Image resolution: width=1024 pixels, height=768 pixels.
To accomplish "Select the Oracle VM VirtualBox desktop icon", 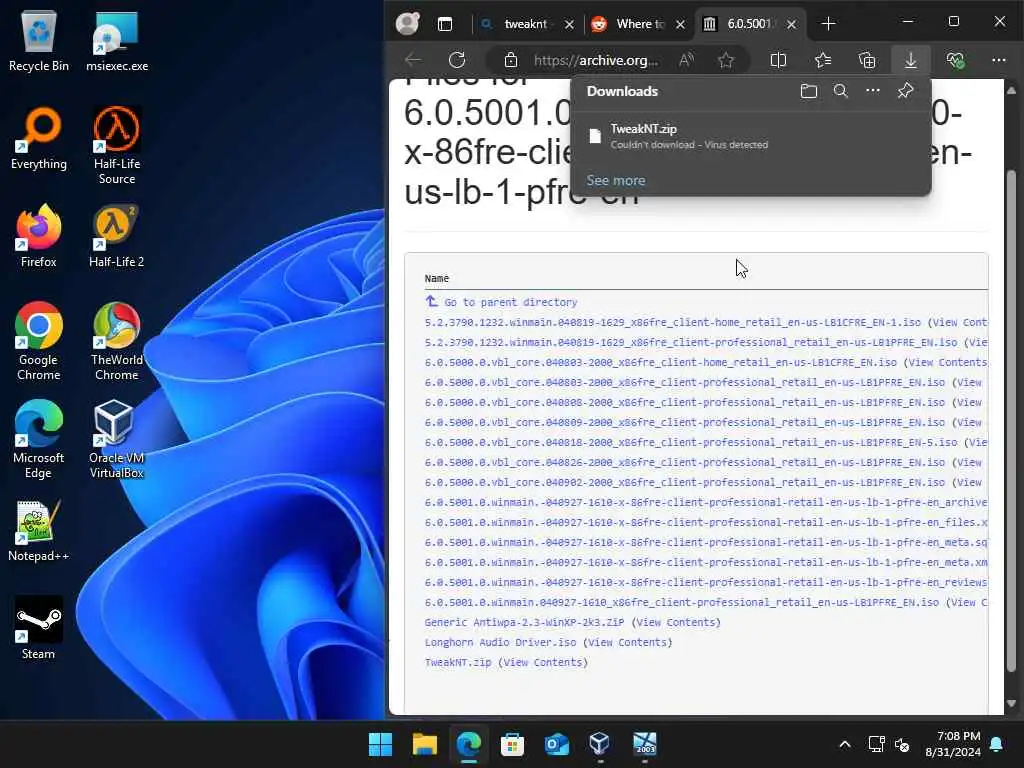I will (116, 440).
